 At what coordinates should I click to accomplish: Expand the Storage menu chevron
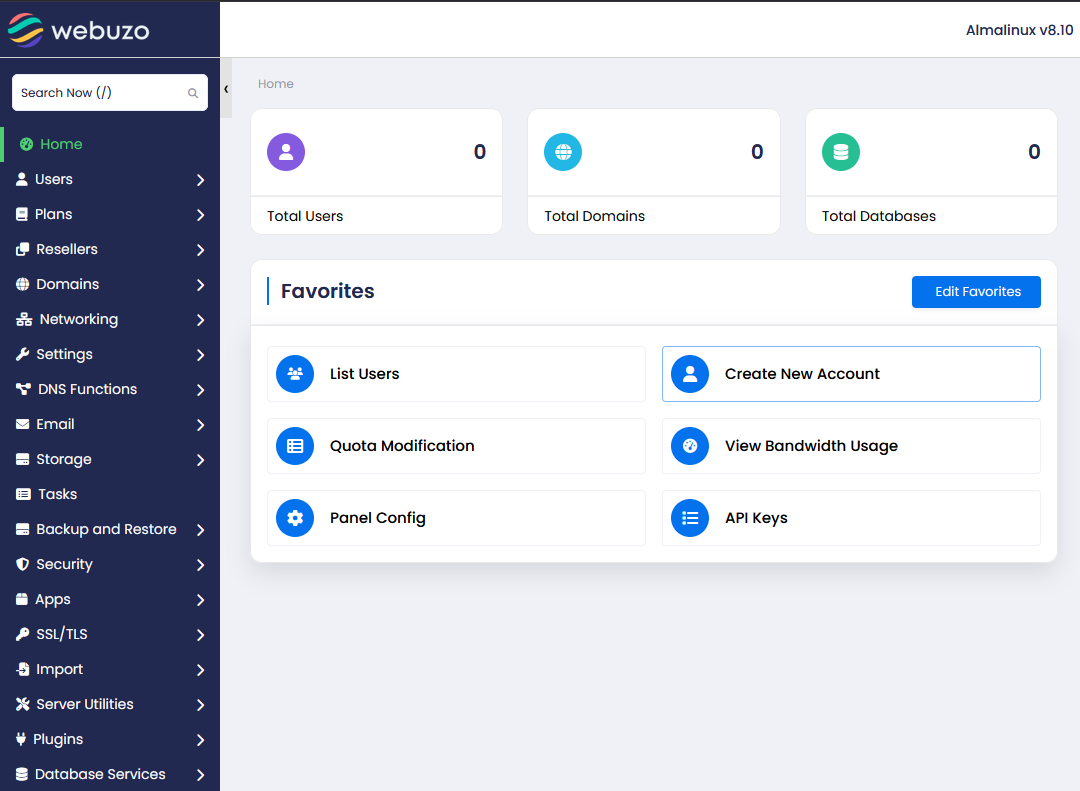coord(200,460)
